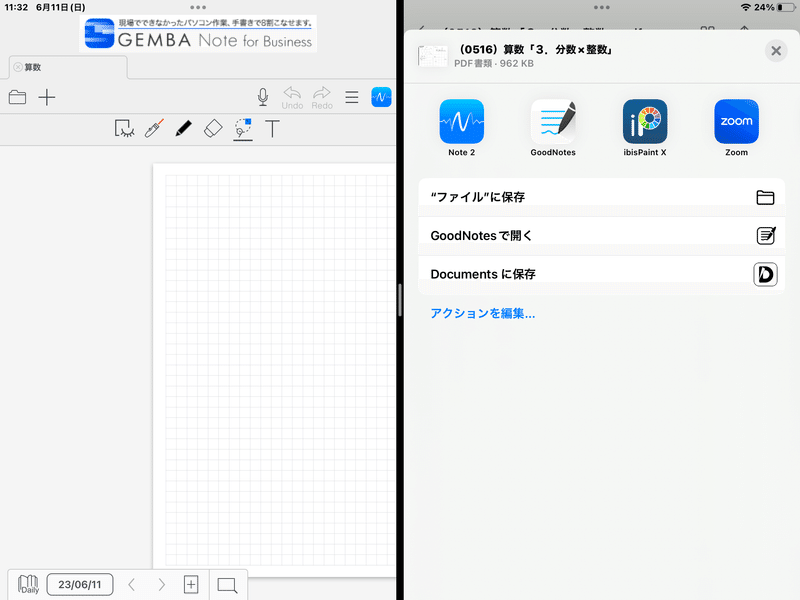The width and height of the screenshot is (800, 600).
Task: Tap the 23/06/11 date button
Action: pyautogui.click(x=80, y=584)
